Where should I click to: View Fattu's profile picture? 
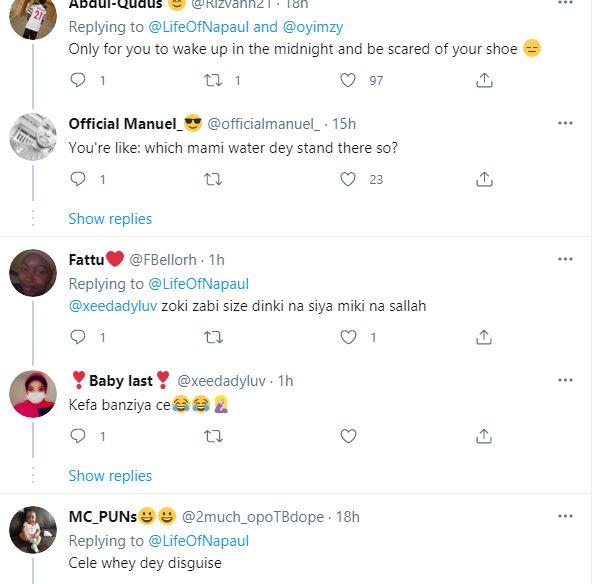(x=33, y=273)
